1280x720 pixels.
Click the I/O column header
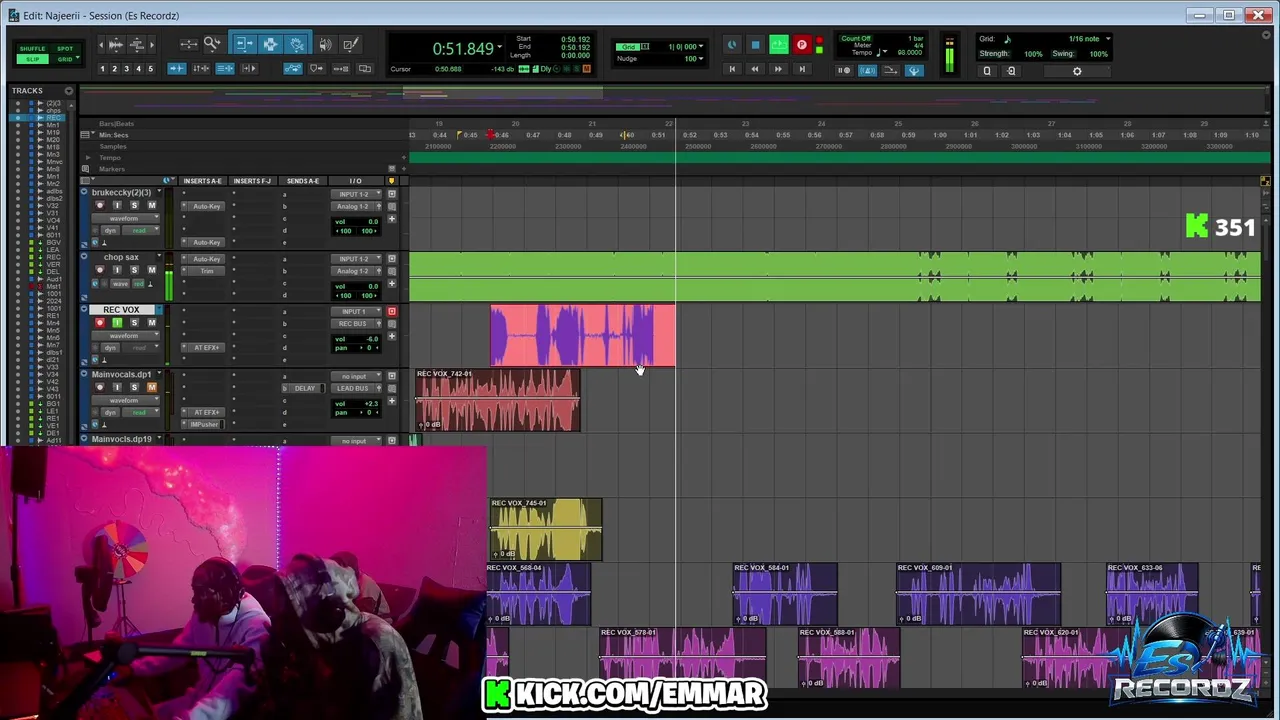coord(355,181)
